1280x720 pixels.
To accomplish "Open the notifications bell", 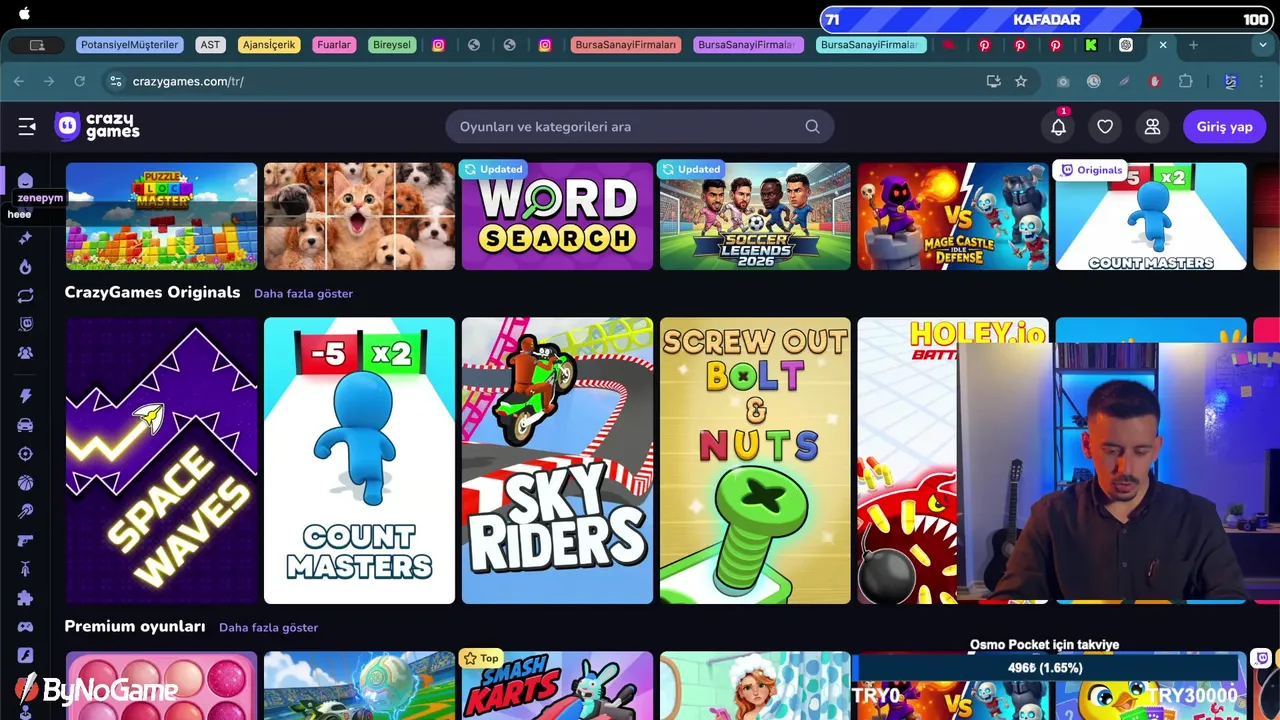I will point(1058,127).
